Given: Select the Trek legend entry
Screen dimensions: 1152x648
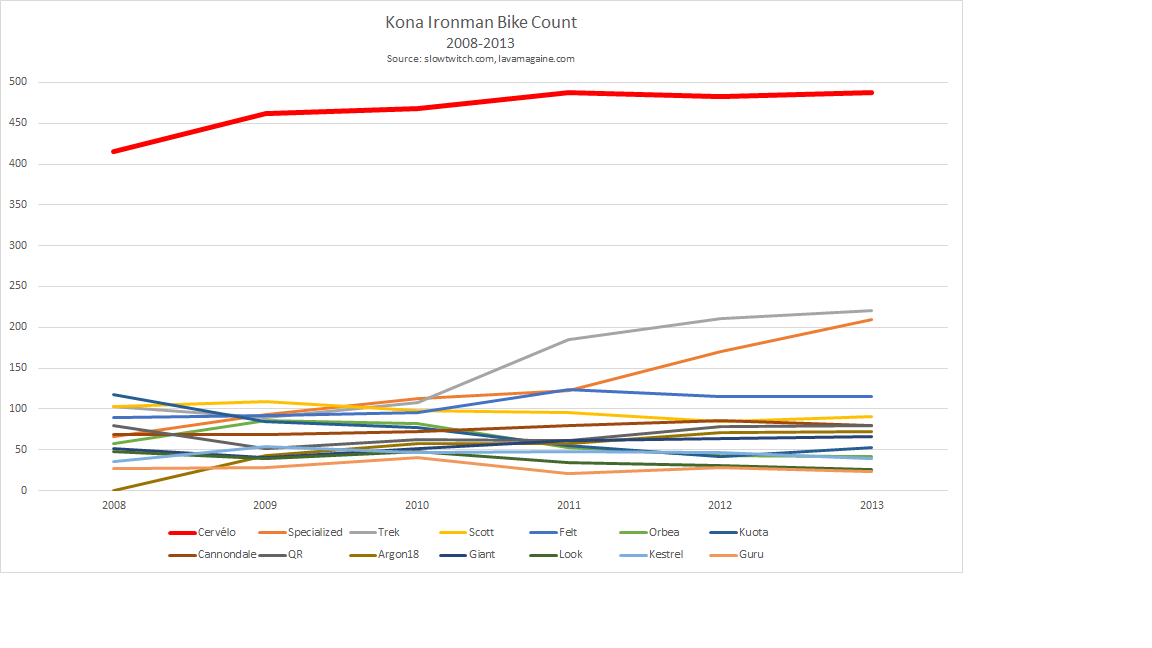Looking at the screenshot, I should [x=375, y=533].
